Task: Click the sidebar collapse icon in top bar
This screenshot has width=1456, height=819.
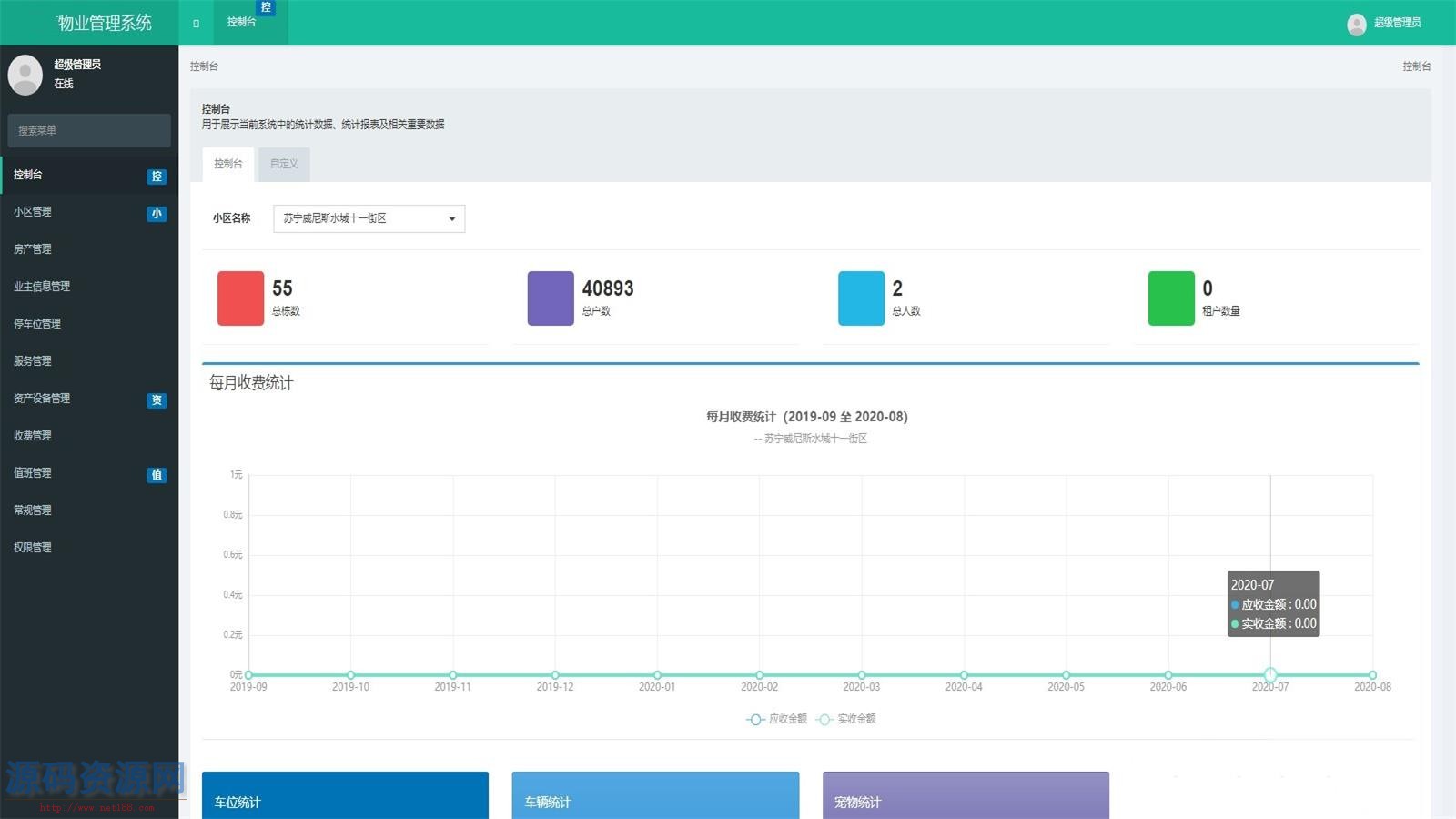Action: [196, 23]
